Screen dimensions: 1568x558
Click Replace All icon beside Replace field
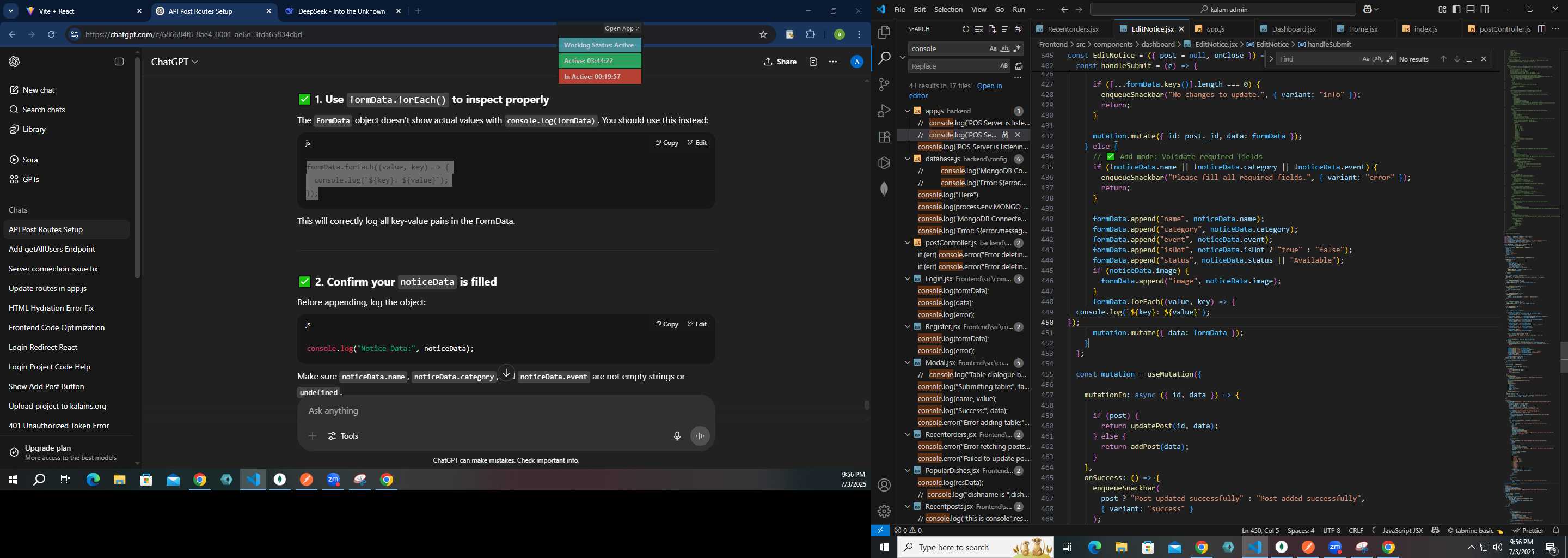tap(1019, 66)
